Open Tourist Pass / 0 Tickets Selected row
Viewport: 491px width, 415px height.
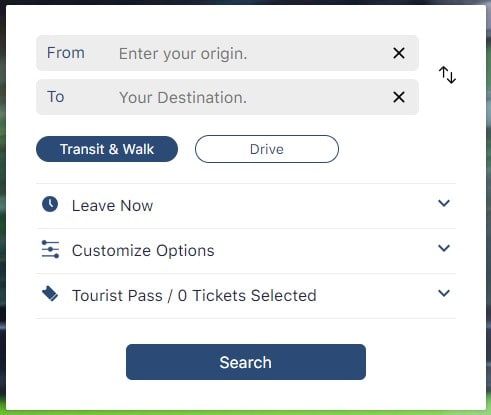(x=246, y=296)
